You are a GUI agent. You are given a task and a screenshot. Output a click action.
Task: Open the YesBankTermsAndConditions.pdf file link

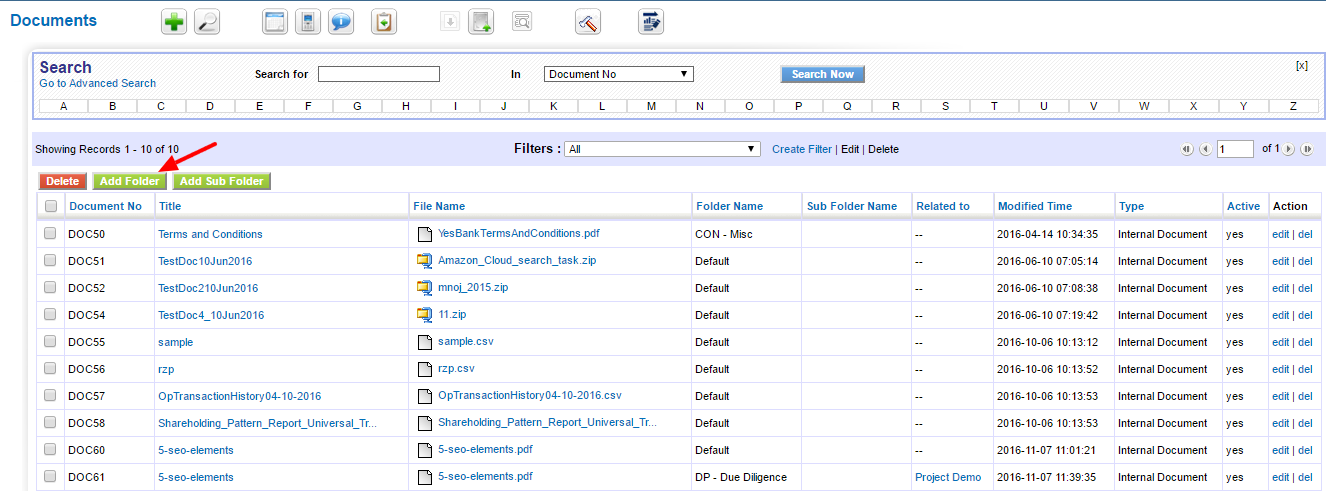pos(518,233)
